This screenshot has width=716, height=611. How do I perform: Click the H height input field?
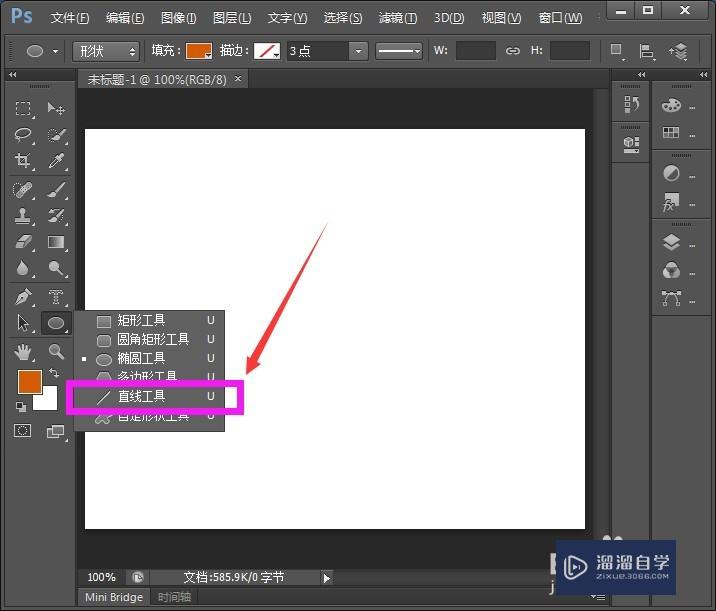(x=570, y=51)
